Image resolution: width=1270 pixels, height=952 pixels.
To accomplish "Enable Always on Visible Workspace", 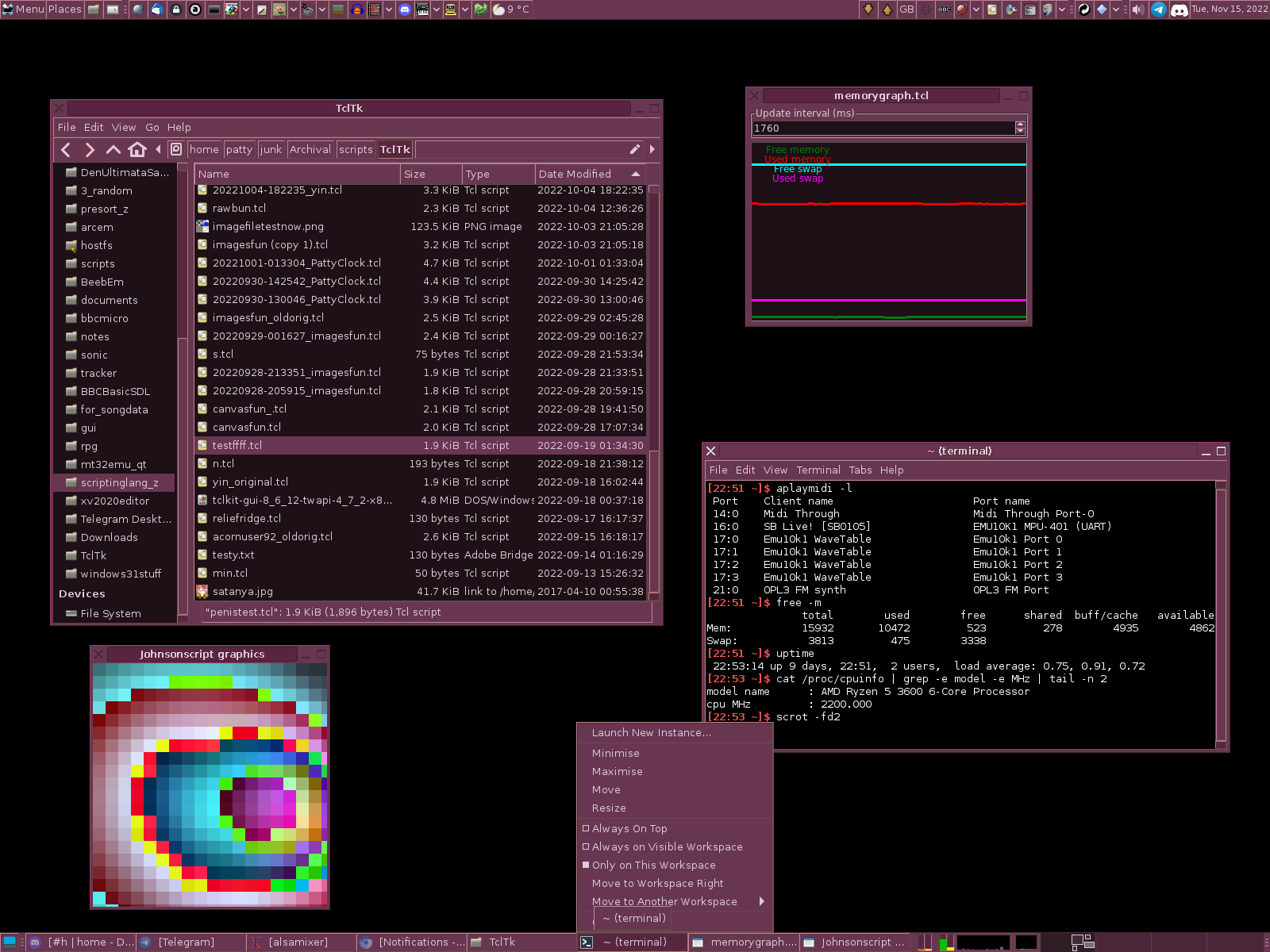I will (667, 846).
